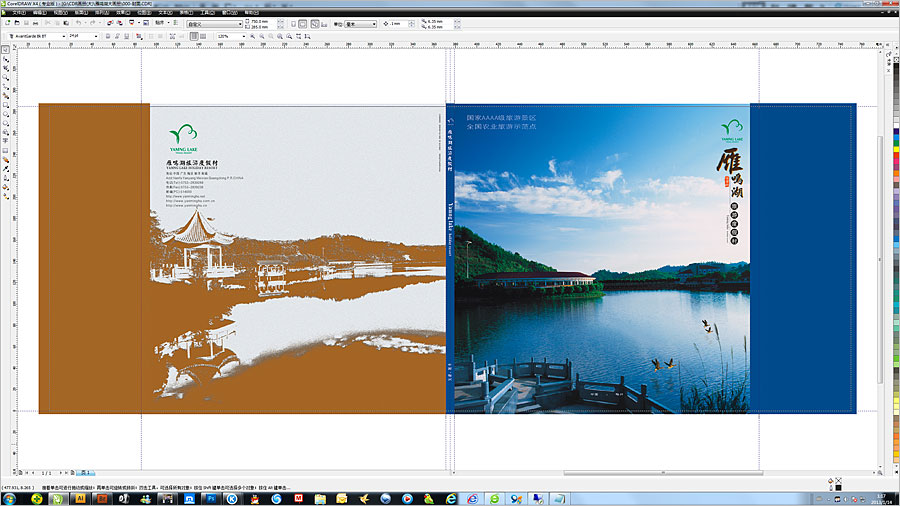This screenshot has height=506, width=900.
Task: Select the Pick tool in toolbox
Action: pos(5,50)
